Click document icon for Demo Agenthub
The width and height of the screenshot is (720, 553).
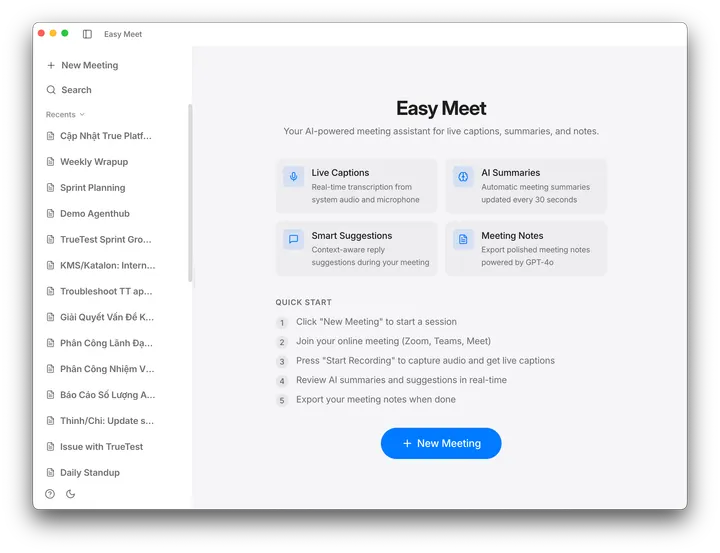[51, 214]
